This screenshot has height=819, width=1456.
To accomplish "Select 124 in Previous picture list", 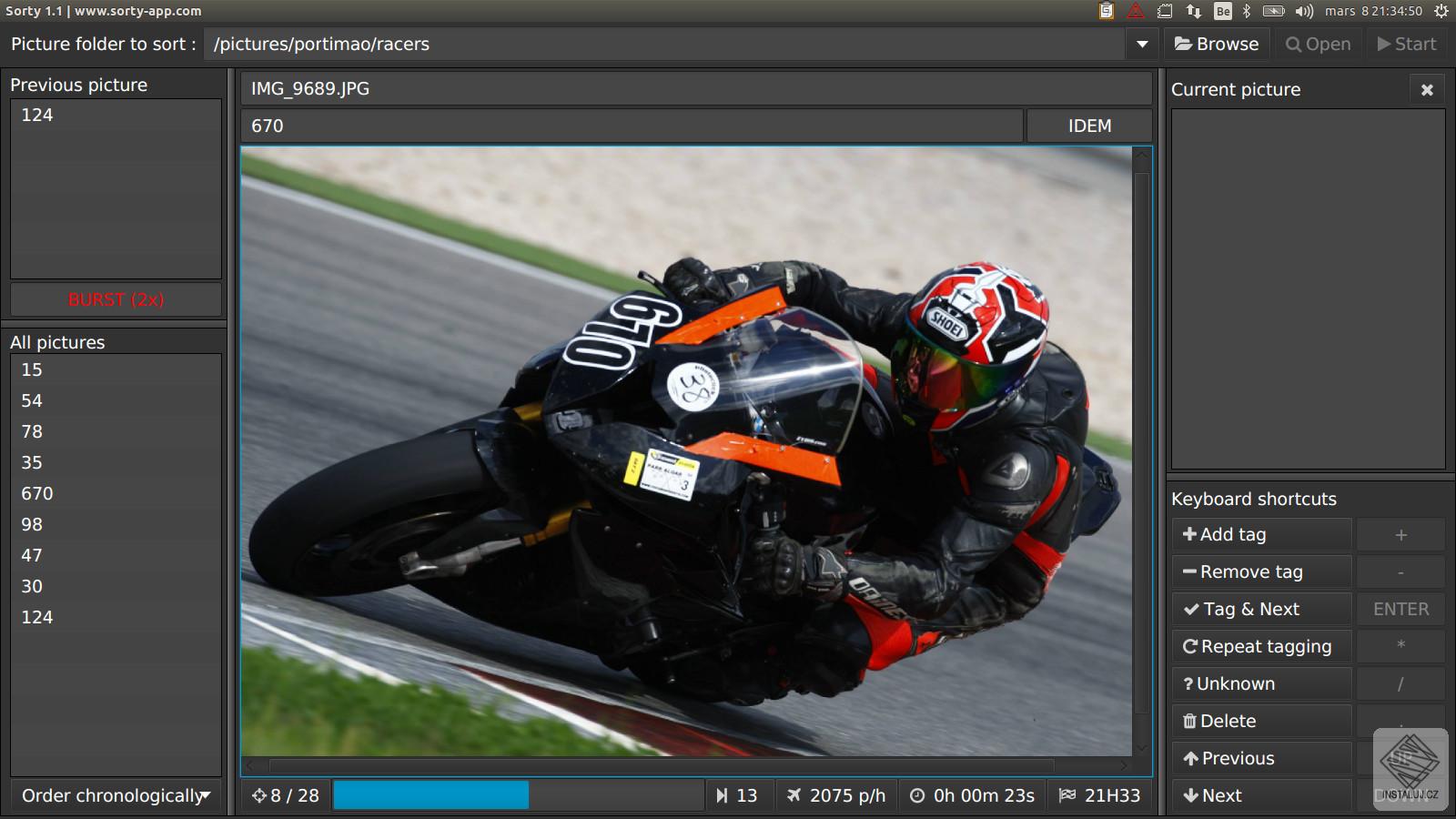I will pyautogui.click(x=116, y=115).
